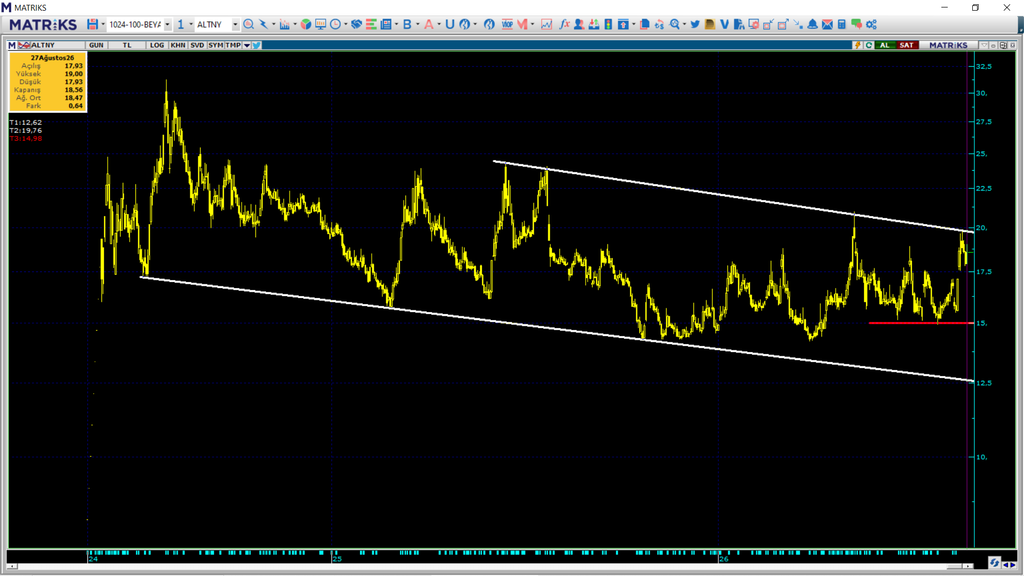
Task: Click the traffic light icon
Action: click(x=608, y=24)
